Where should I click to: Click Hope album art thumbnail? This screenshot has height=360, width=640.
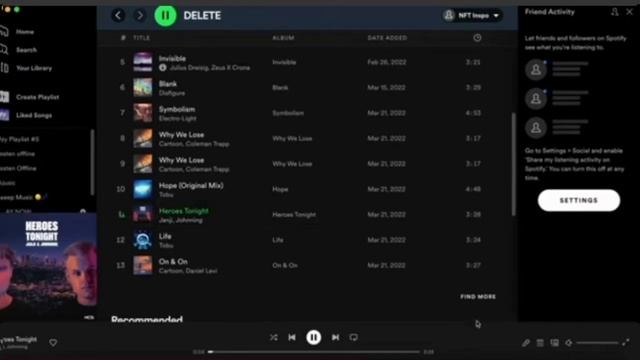143,189
